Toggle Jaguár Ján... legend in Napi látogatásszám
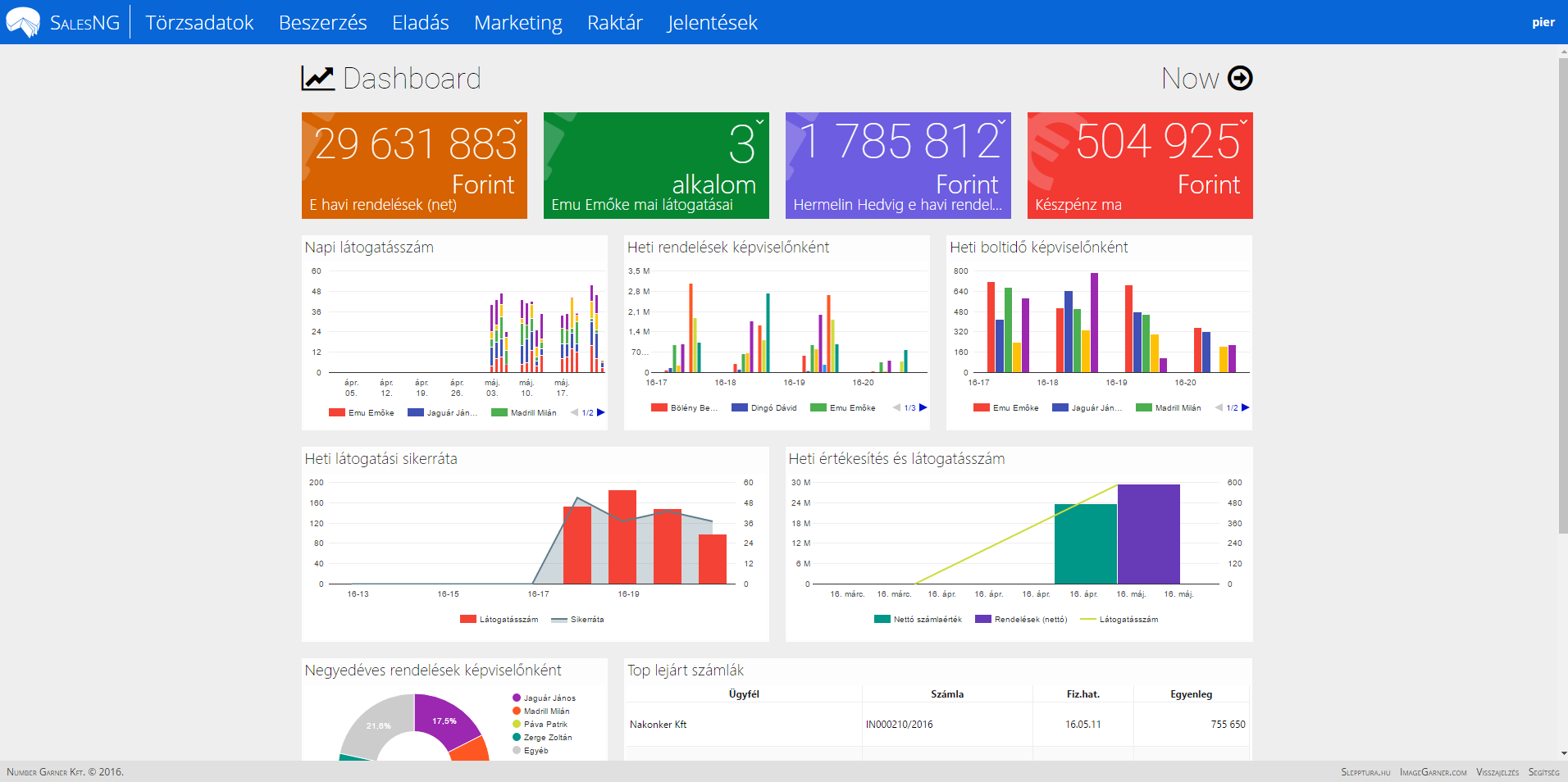 443,412
